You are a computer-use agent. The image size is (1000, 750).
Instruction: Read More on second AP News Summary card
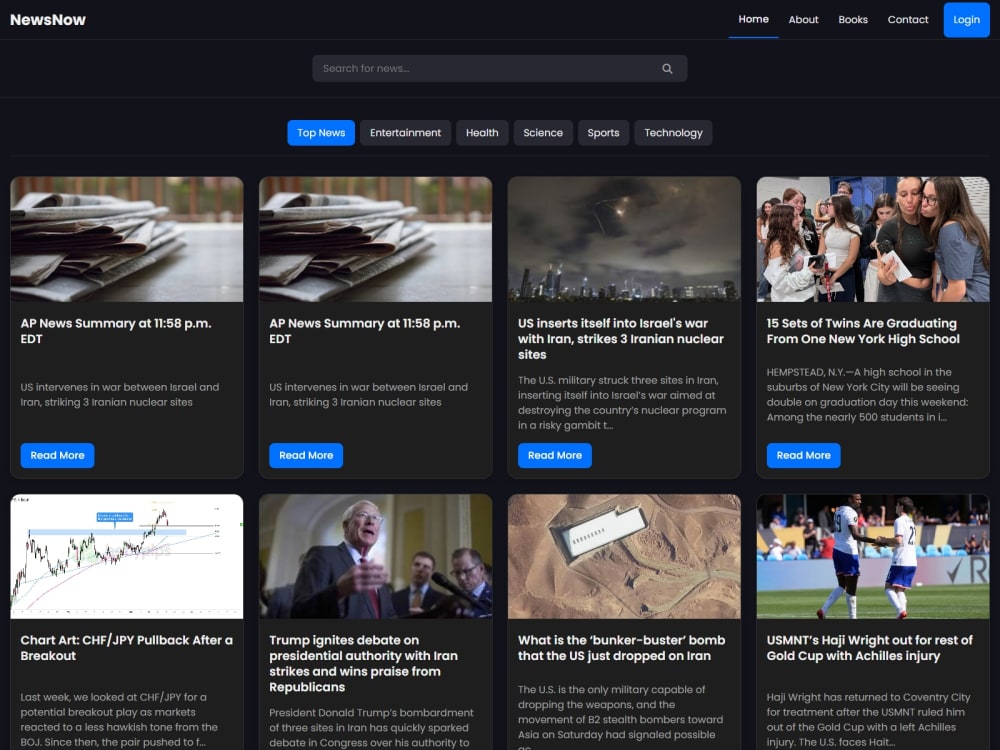[x=306, y=455]
